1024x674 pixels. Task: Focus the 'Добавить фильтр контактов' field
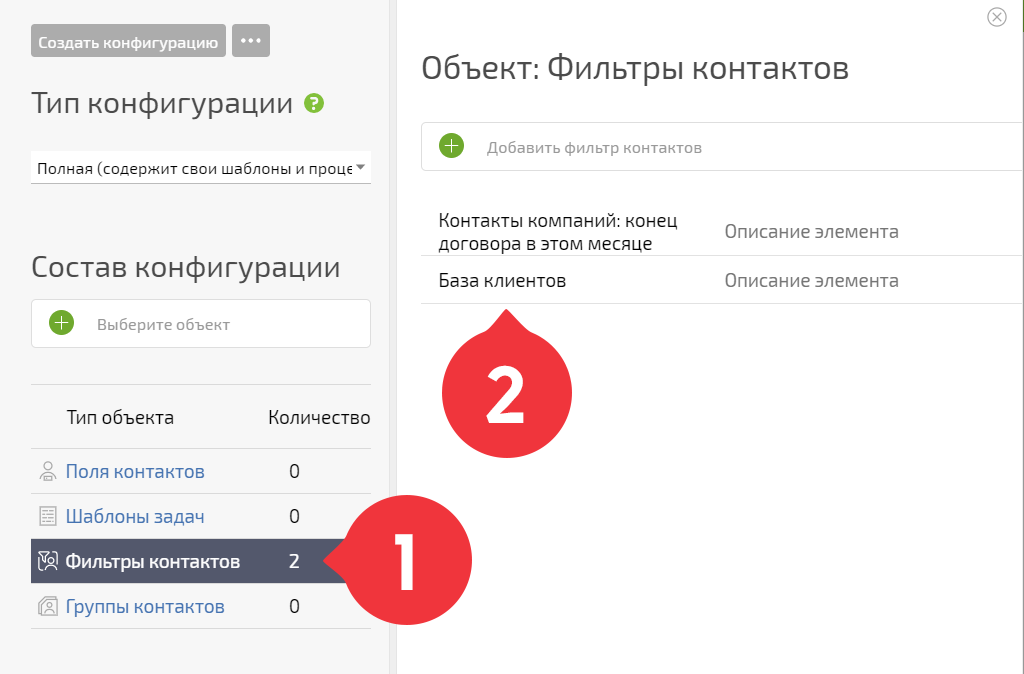tap(722, 147)
